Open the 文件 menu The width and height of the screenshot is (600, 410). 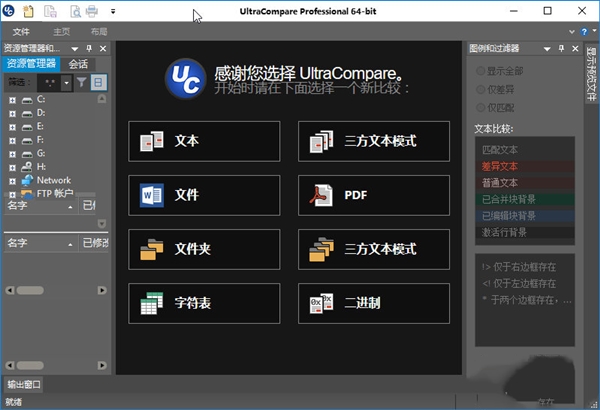click(x=21, y=32)
